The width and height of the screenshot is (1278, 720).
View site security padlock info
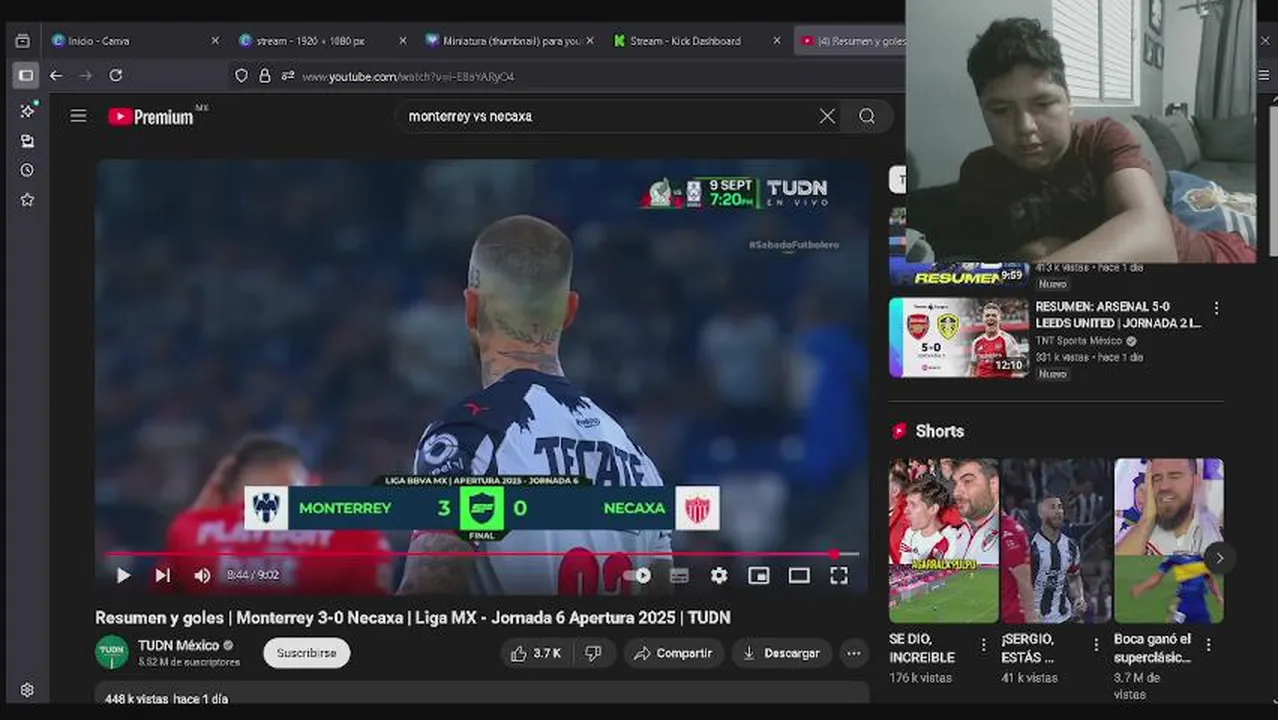(x=265, y=76)
